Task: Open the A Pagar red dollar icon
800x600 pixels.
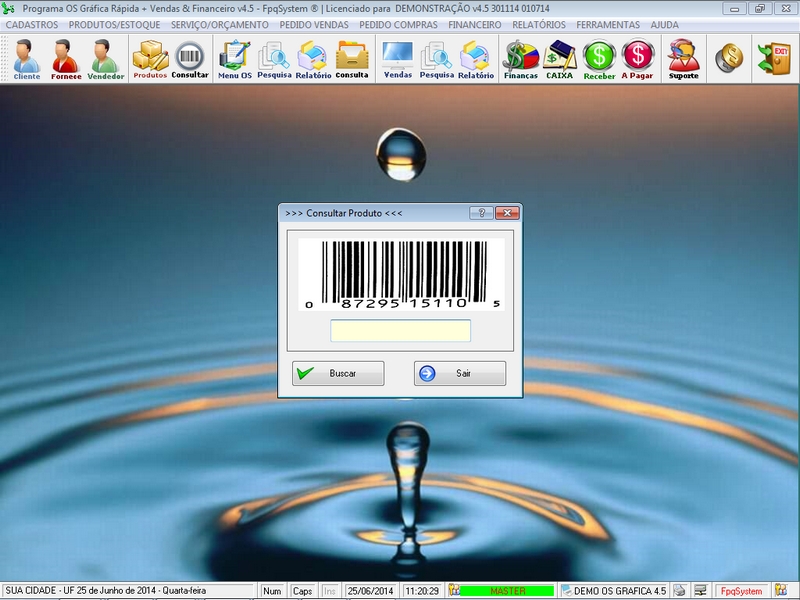Action: click(638, 59)
